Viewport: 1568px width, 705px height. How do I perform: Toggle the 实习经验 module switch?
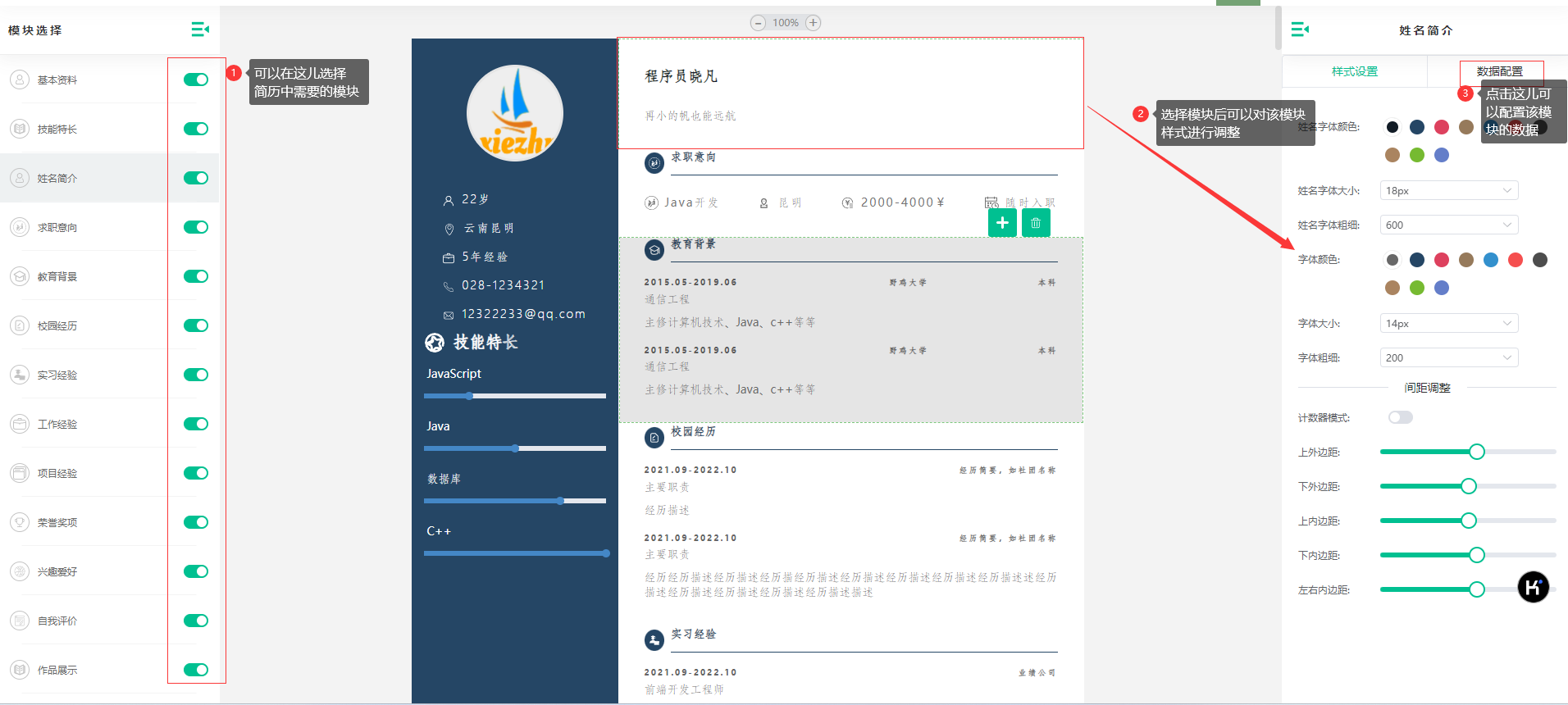[196, 375]
